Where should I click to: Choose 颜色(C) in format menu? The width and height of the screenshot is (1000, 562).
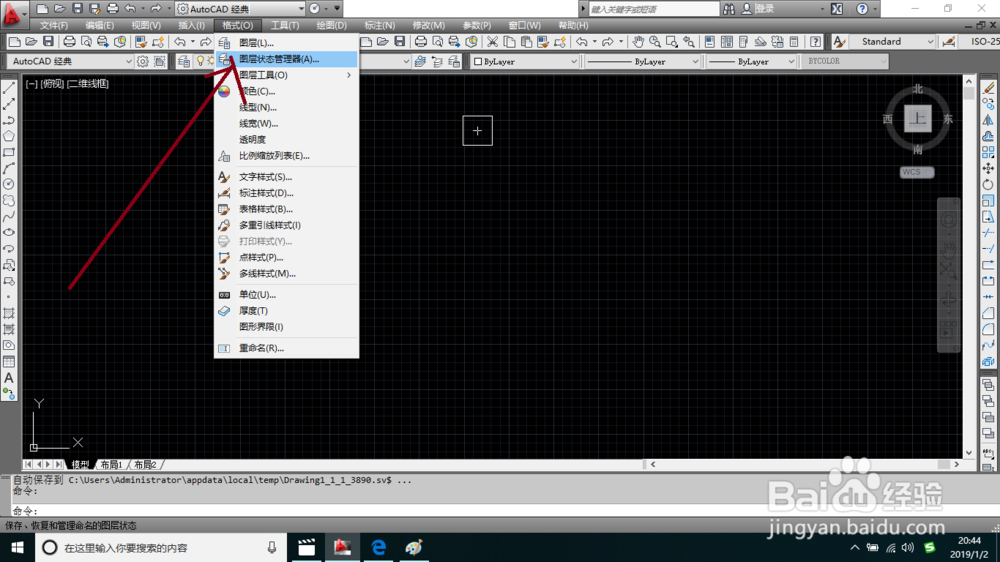pyautogui.click(x=286, y=91)
